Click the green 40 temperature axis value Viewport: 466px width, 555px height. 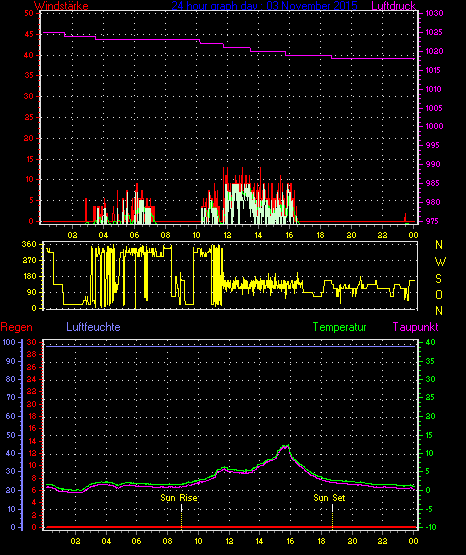pyautogui.click(x=430, y=342)
